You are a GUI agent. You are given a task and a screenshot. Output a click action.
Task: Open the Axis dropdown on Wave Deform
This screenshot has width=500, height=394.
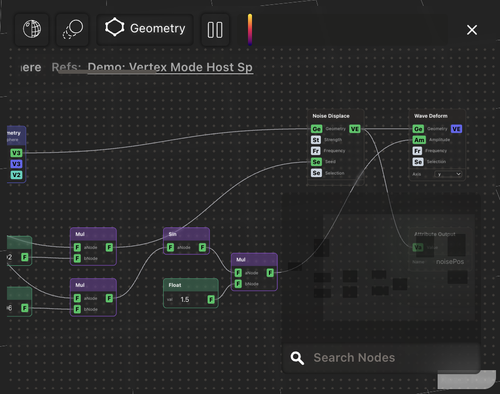tap(448, 174)
